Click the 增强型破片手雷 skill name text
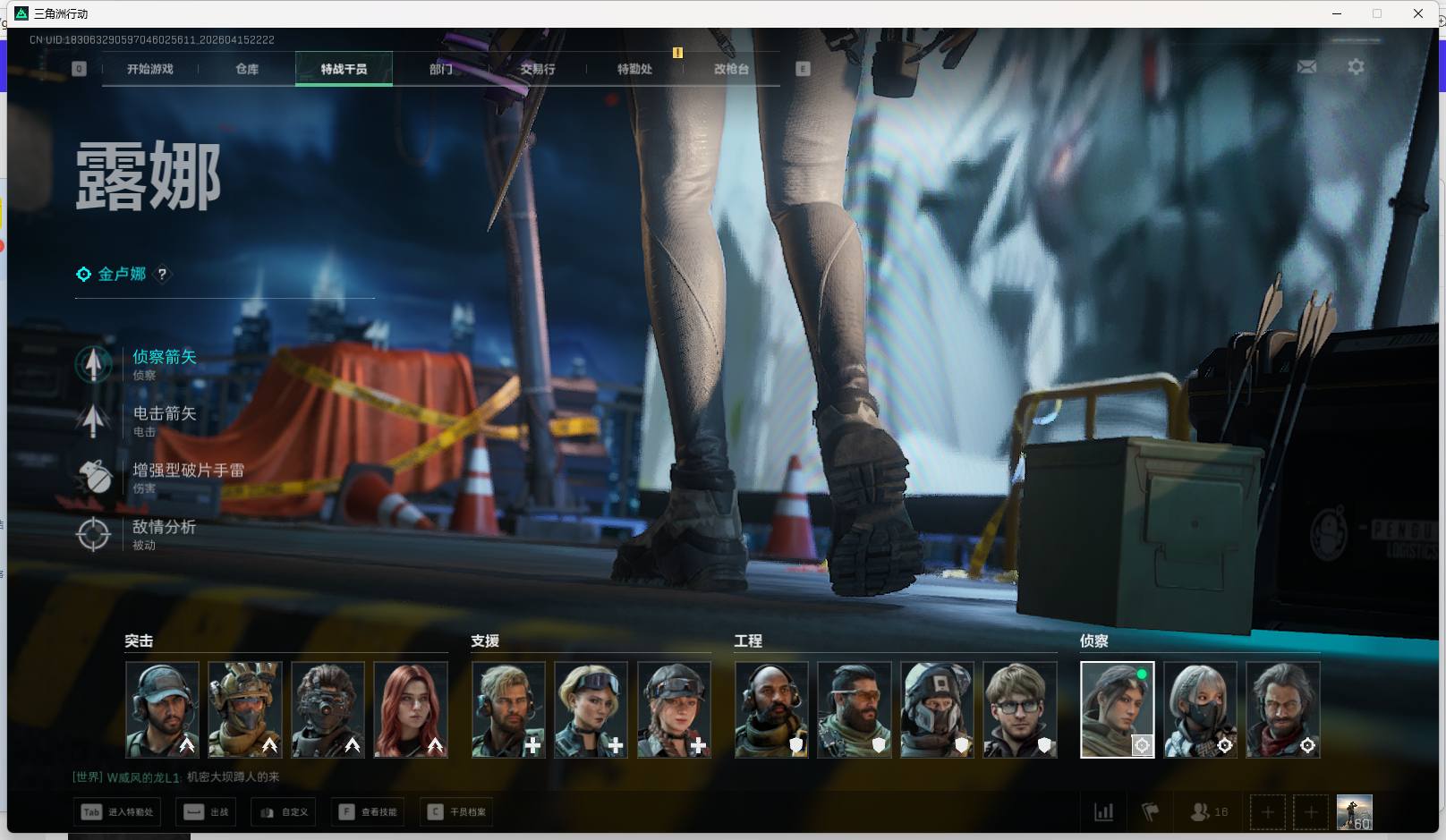The width and height of the screenshot is (1446, 840). tap(189, 471)
